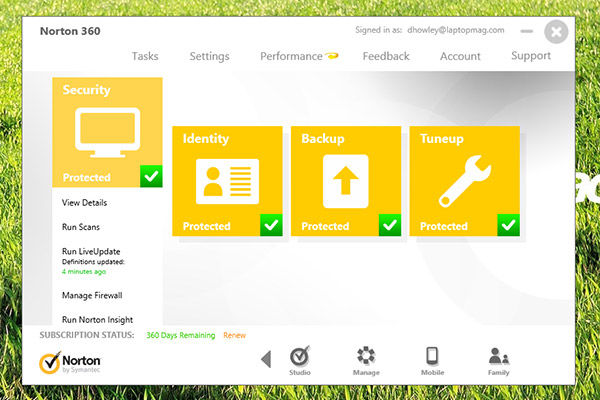Click 'Definitions updated:' text

(93, 262)
